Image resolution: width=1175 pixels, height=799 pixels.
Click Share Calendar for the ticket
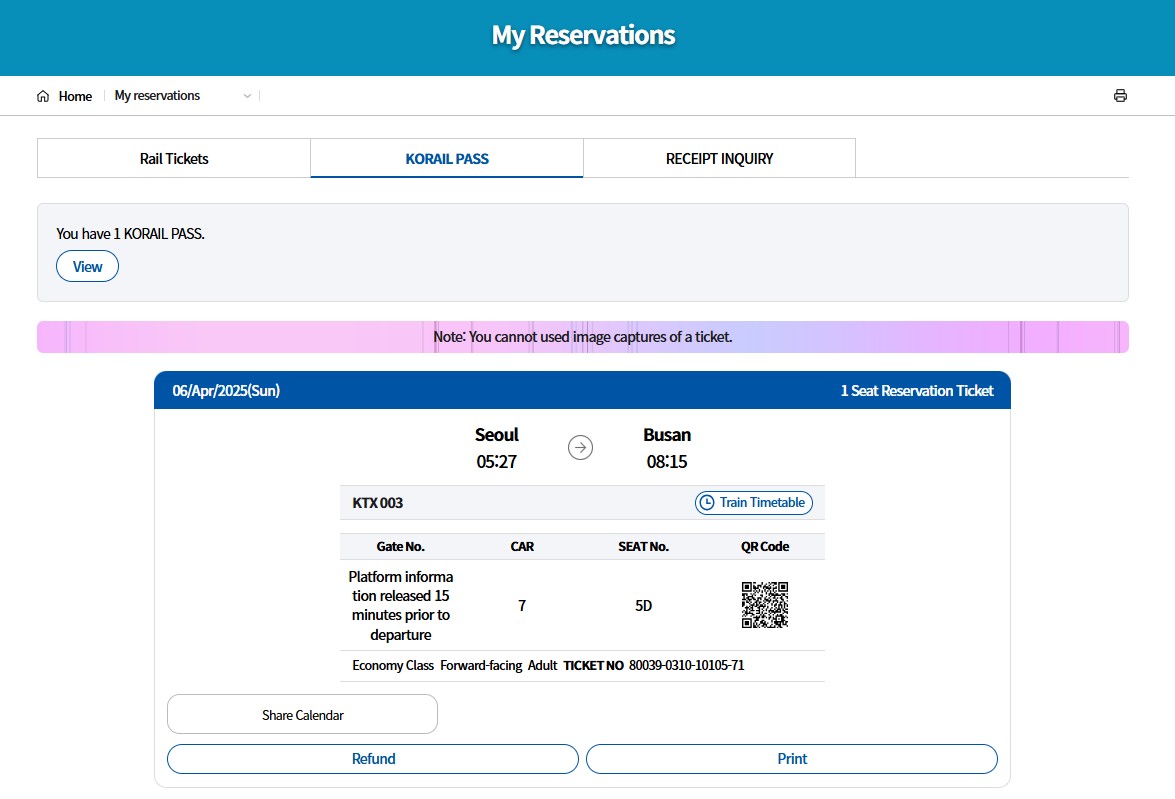tap(302, 714)
